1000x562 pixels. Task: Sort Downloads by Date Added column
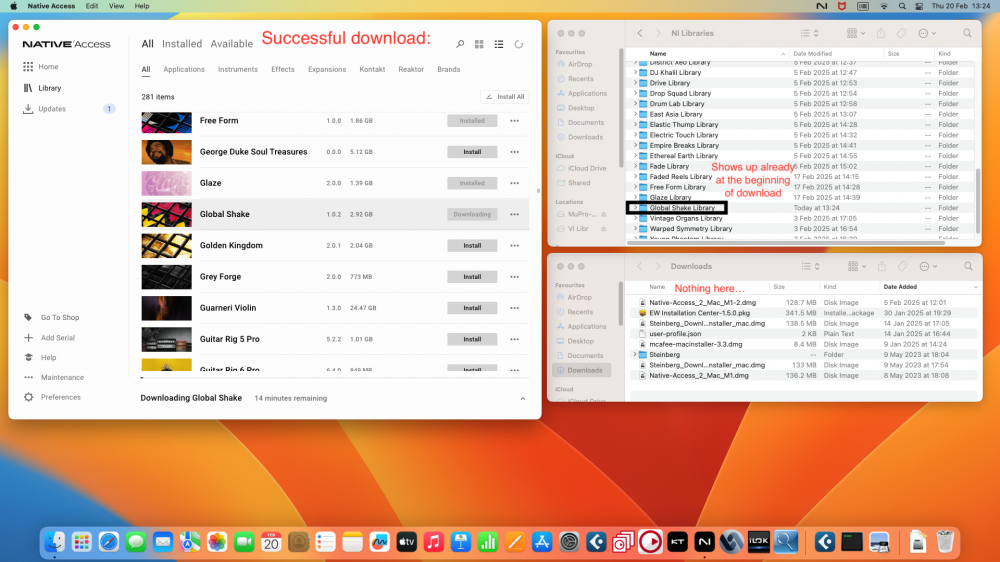click(900, 287)
